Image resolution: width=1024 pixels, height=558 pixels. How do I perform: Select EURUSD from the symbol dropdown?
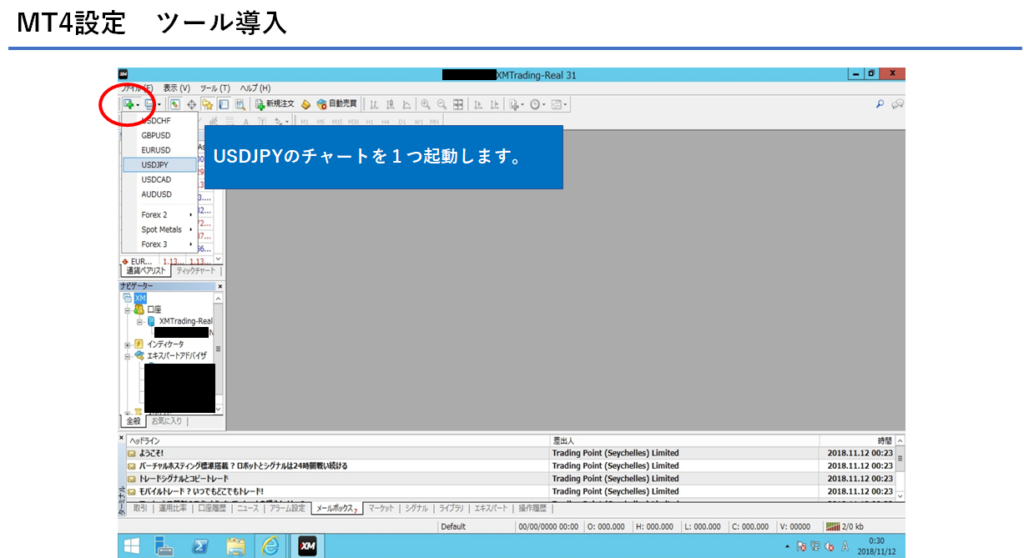click(160, 150)
